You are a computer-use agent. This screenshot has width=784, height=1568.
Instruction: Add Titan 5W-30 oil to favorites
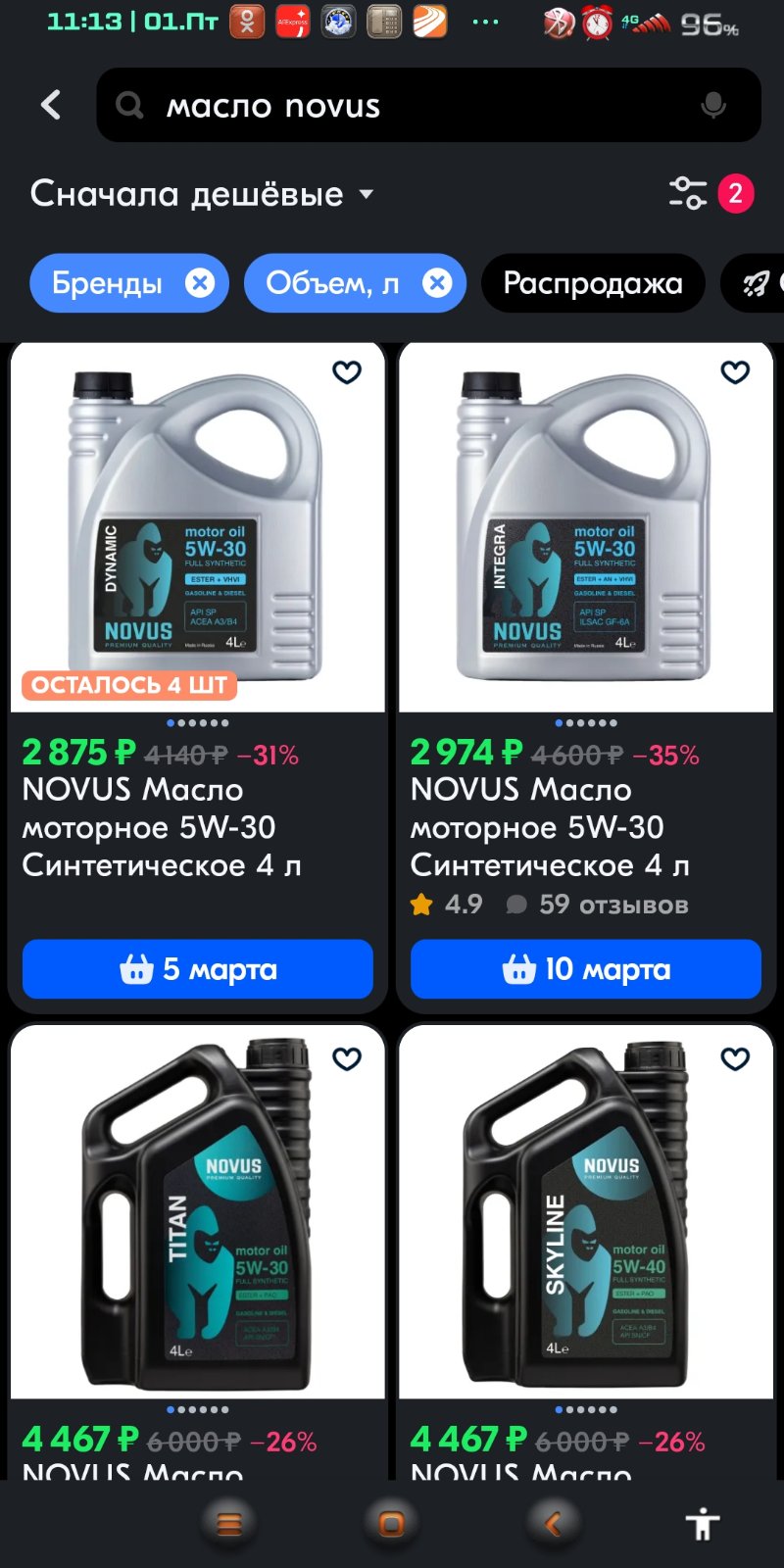347,1059
